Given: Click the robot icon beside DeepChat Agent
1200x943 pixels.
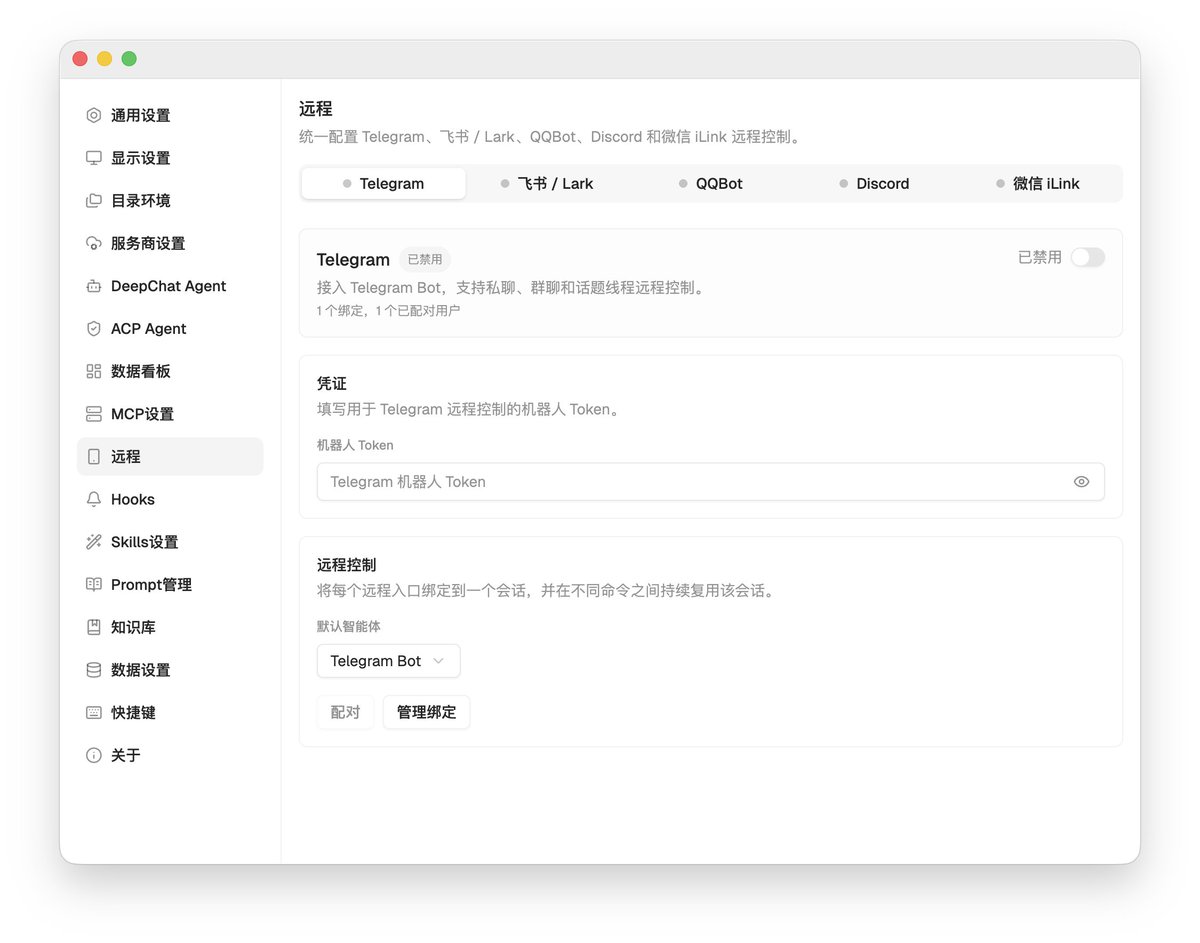Looking at the screenshot, I should (94, 286).
